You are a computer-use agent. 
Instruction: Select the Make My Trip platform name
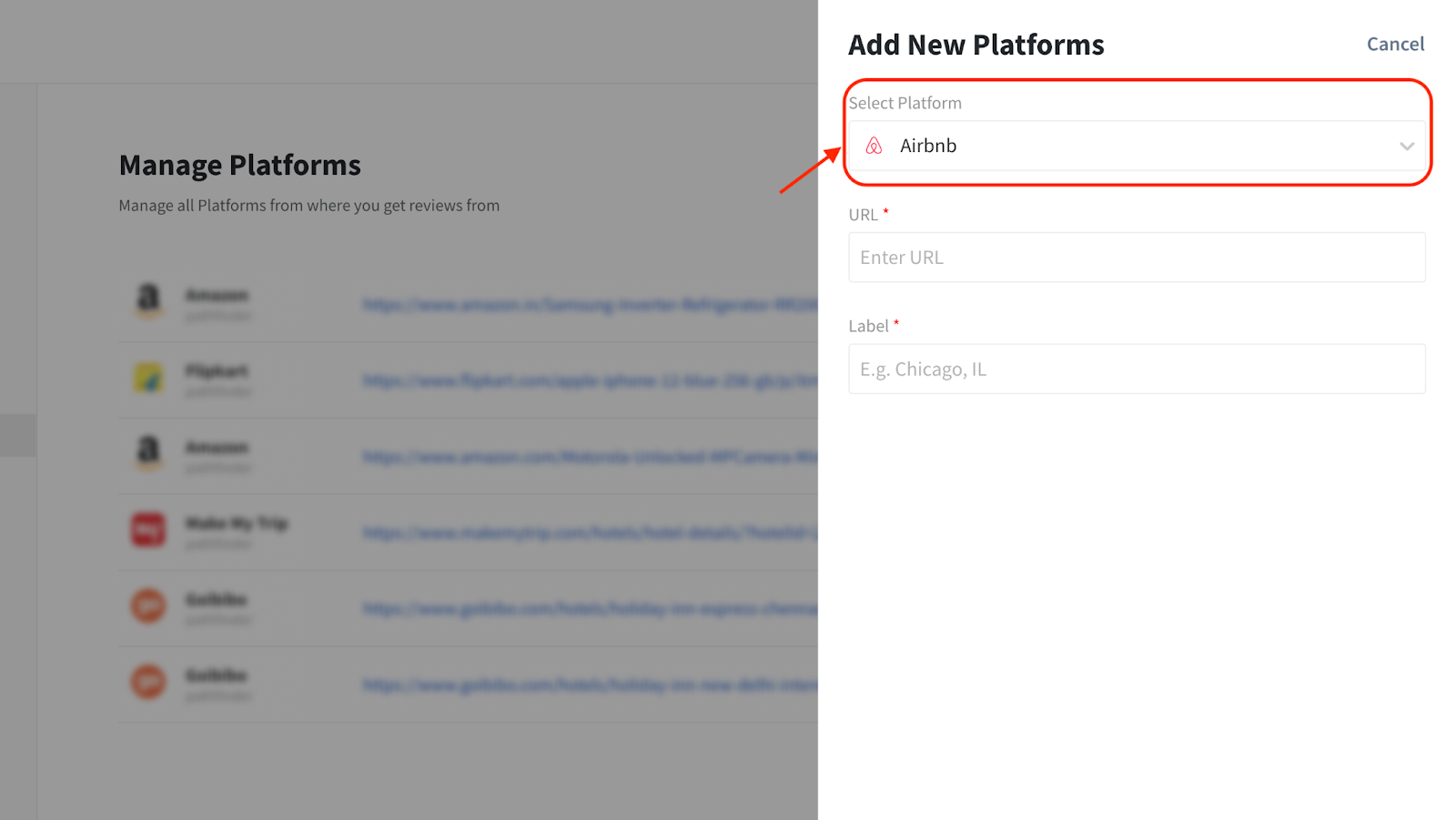click(237, 523)
